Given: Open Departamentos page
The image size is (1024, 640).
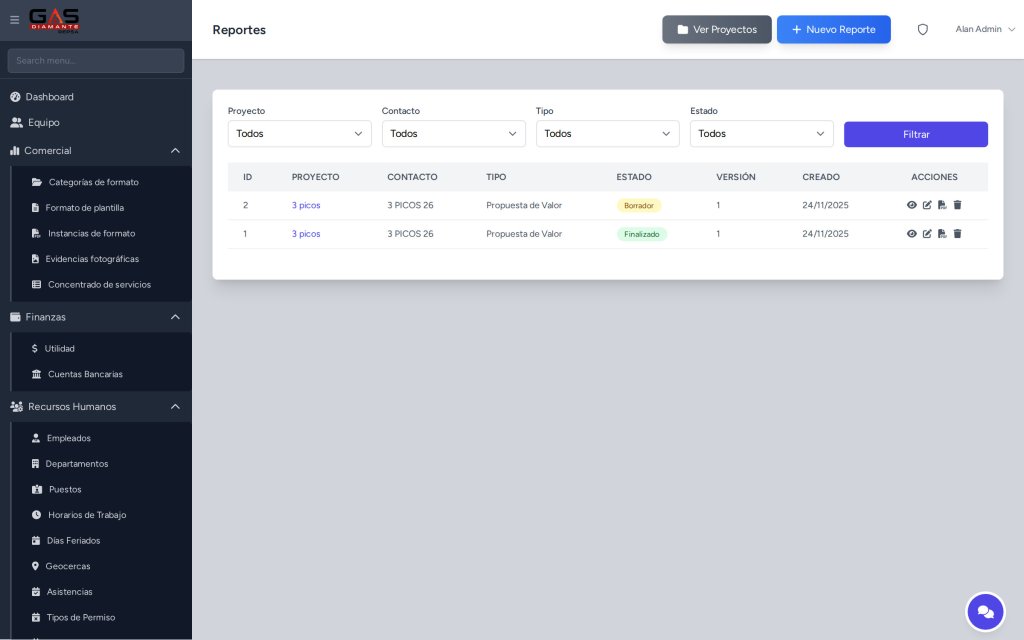Looking at the screenshot, I should (76, 464).
